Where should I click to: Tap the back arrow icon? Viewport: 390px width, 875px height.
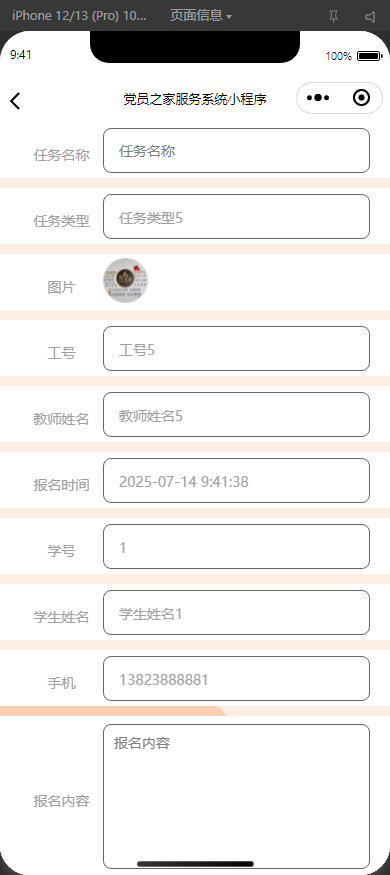pyautogui.click(x=15, y=101)
